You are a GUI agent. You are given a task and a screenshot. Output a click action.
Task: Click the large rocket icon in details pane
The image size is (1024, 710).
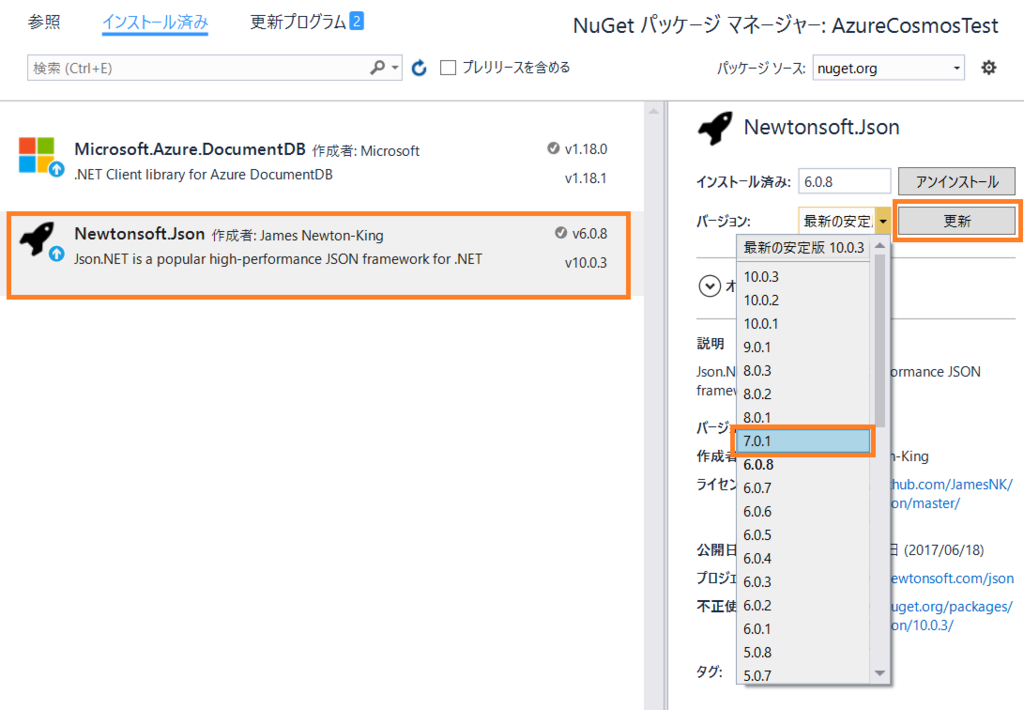pyautogui.click(x=715, y=127)
